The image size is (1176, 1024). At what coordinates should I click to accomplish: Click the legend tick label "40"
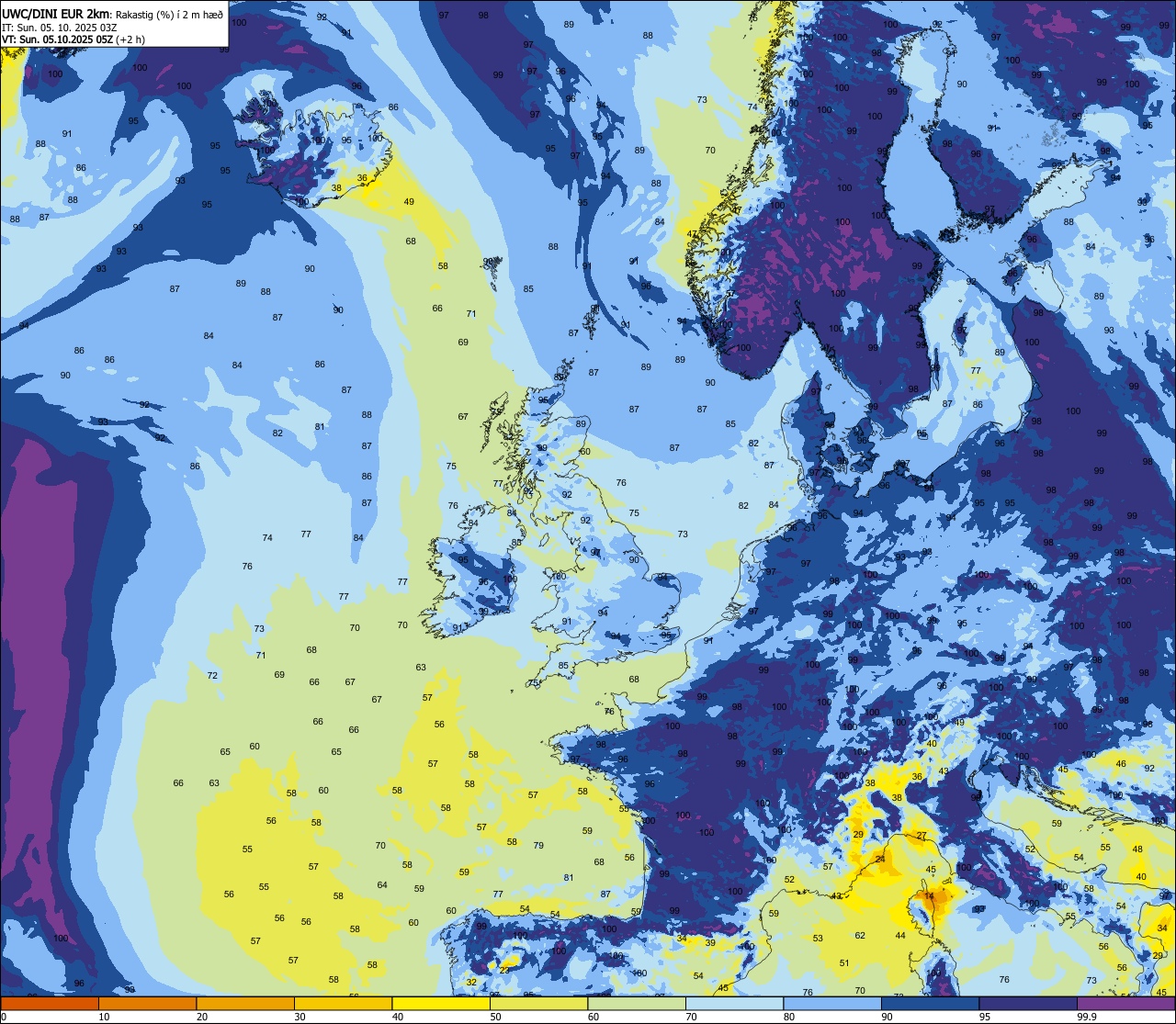click(398, 1017)
